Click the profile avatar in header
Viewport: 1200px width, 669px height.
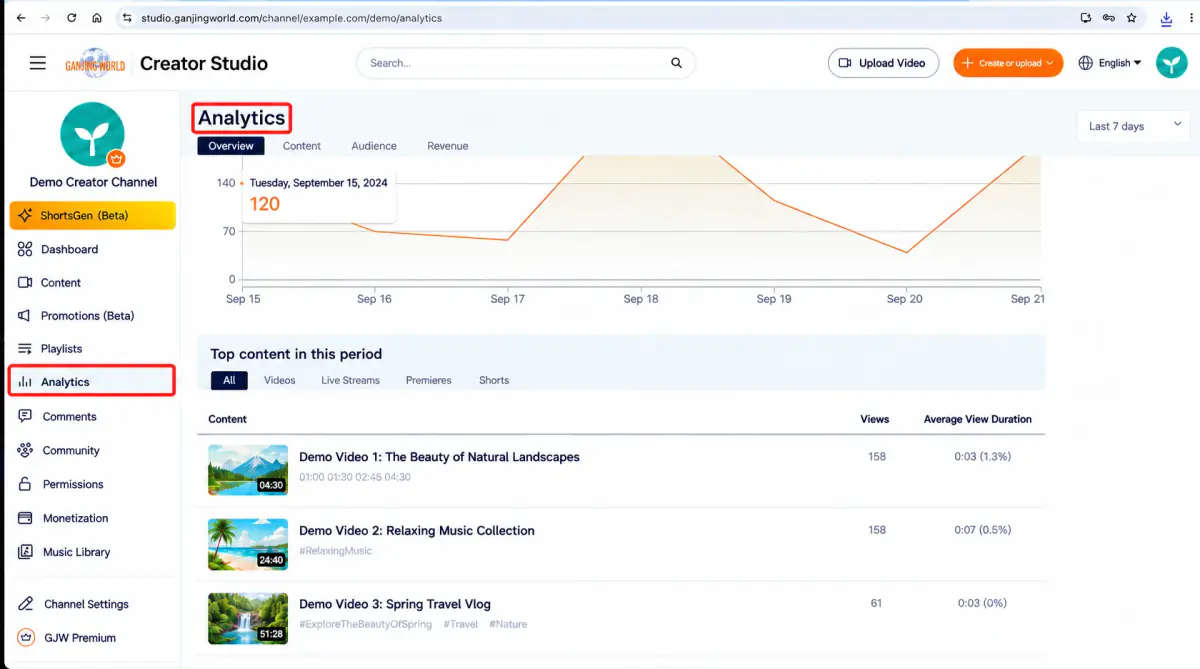tap(1171, 63)
